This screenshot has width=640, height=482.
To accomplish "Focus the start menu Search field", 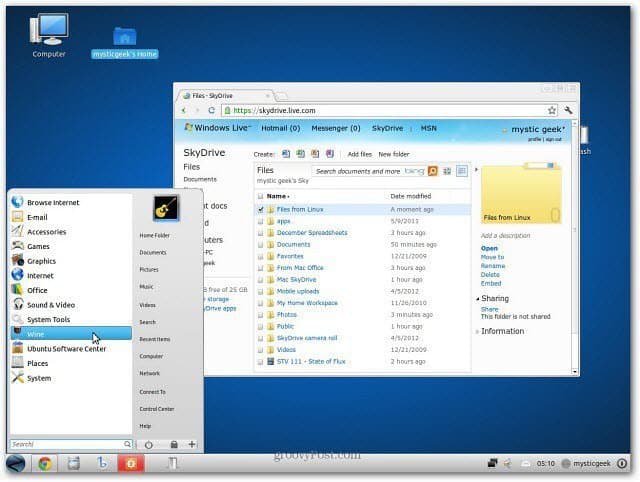I will (x=71, y=444).
